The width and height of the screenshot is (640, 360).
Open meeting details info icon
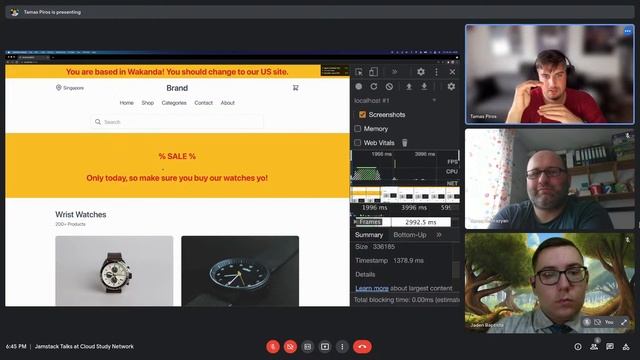pos(578,347)
